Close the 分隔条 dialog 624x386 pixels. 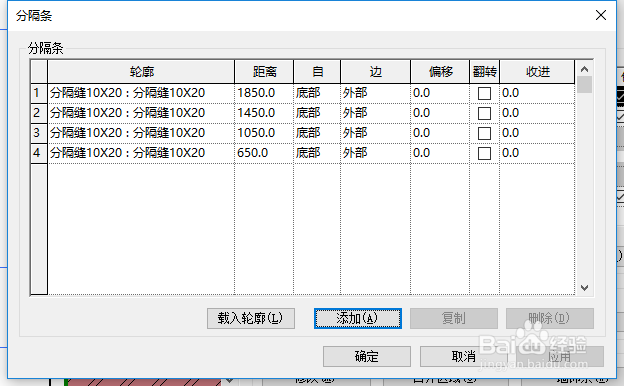(601, 15)
